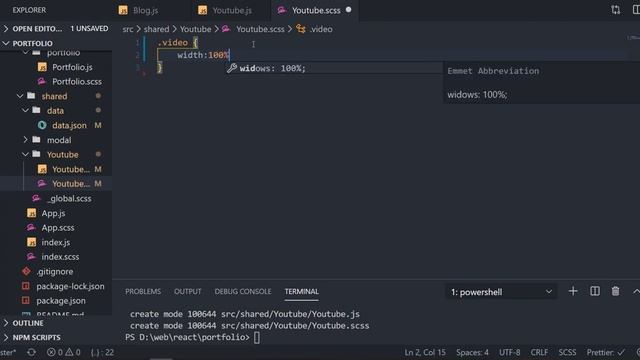Click the Youtube folder breadcrumb
This screenshot has width=640, height=360.
[x=196, y=29]
